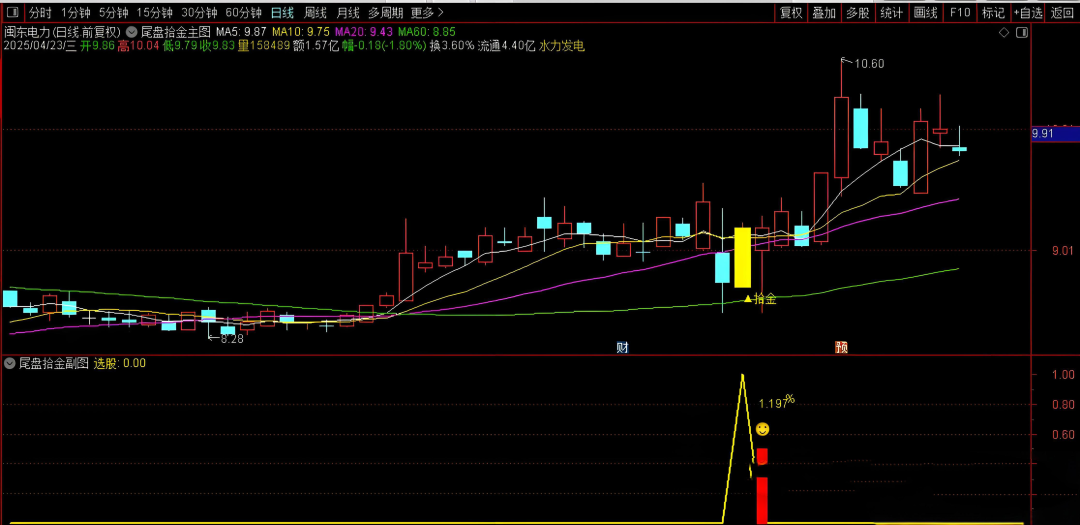
Task: Click the 8.28 low price label
Action: (231, 339)
